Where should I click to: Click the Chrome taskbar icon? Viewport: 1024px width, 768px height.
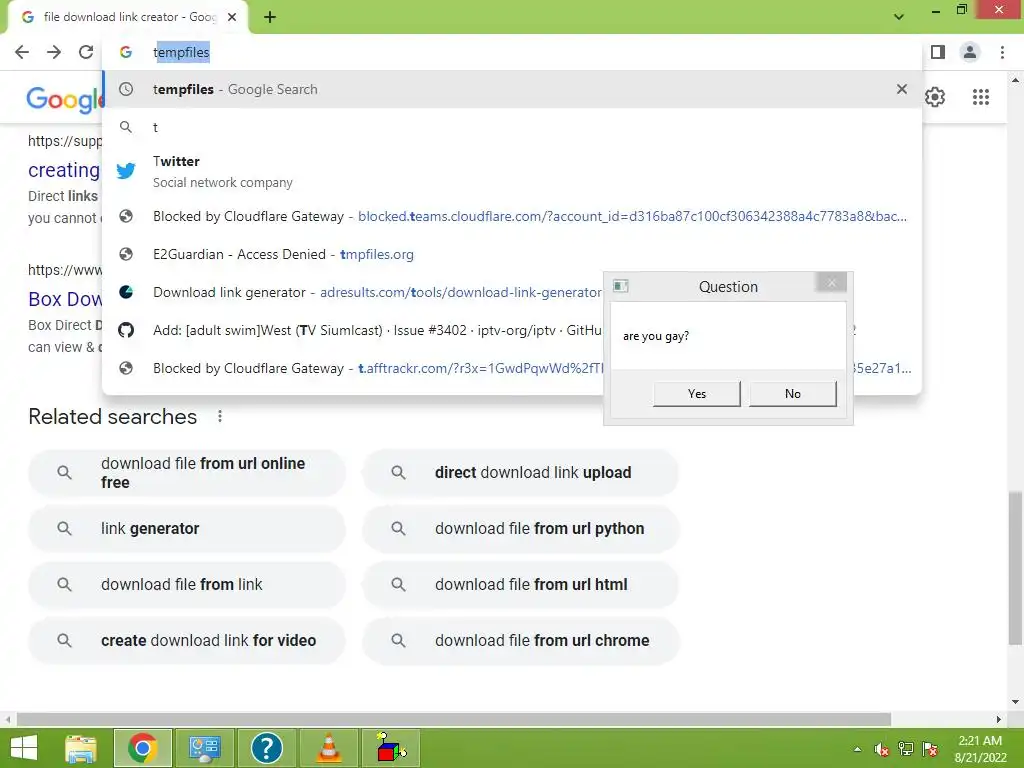point(143,748)
